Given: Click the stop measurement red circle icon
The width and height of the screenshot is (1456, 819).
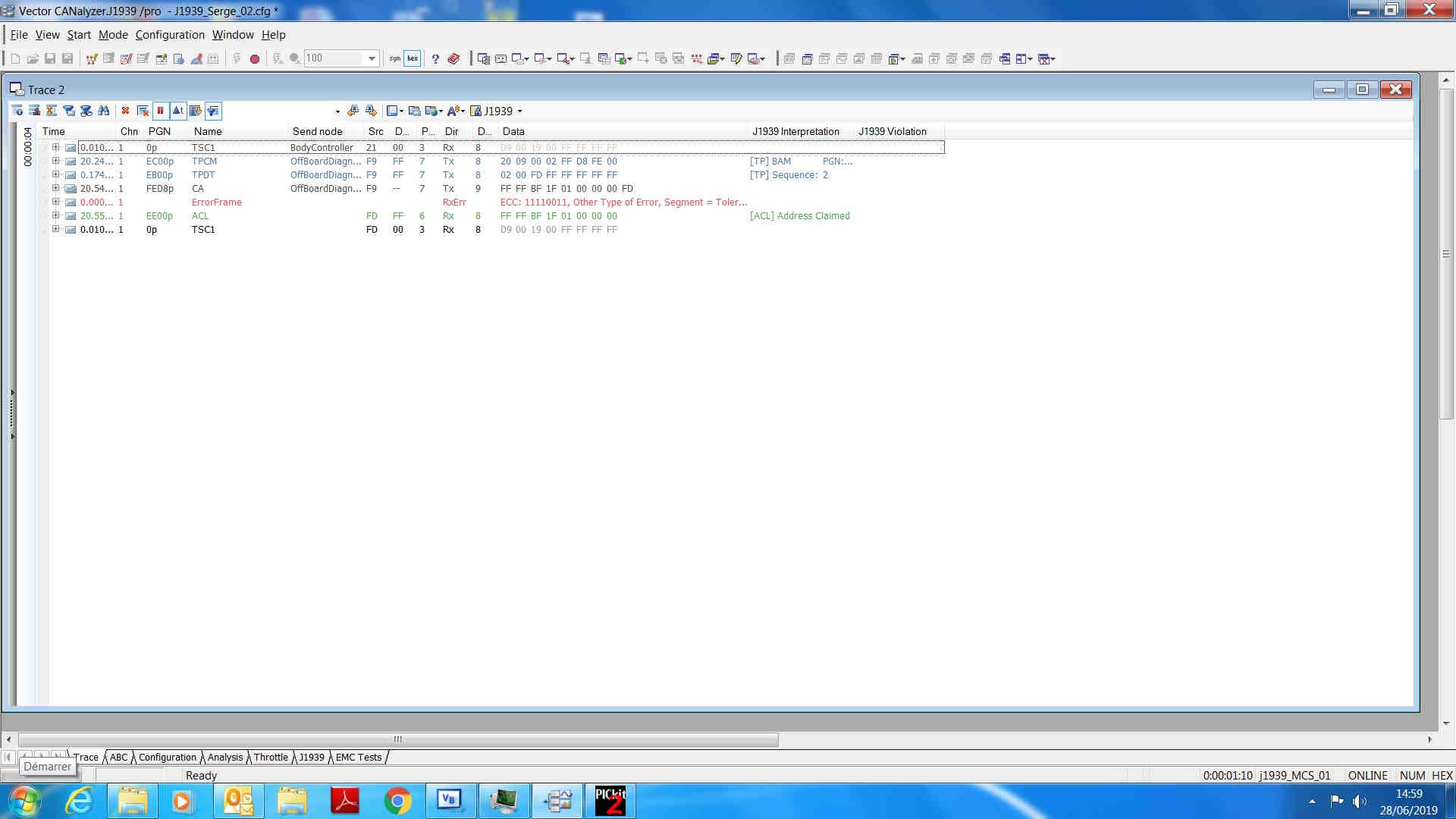Looking at the screenshot, I should tap(255, 58).
